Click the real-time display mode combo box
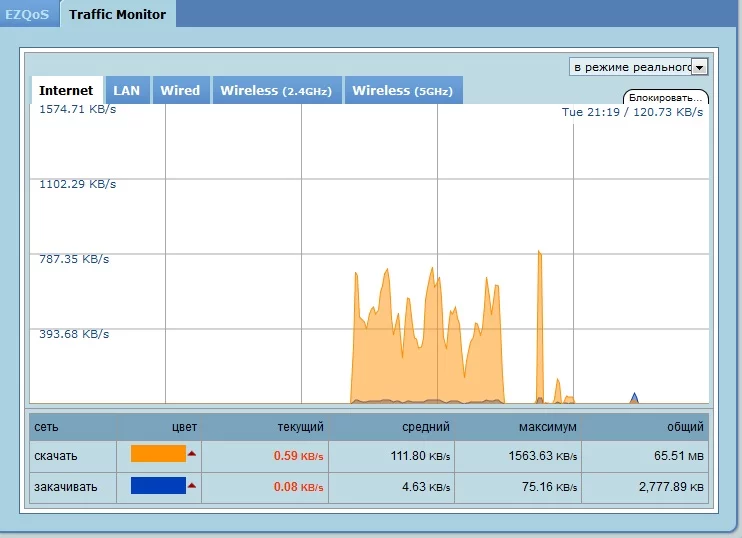 tap(631, 67)
